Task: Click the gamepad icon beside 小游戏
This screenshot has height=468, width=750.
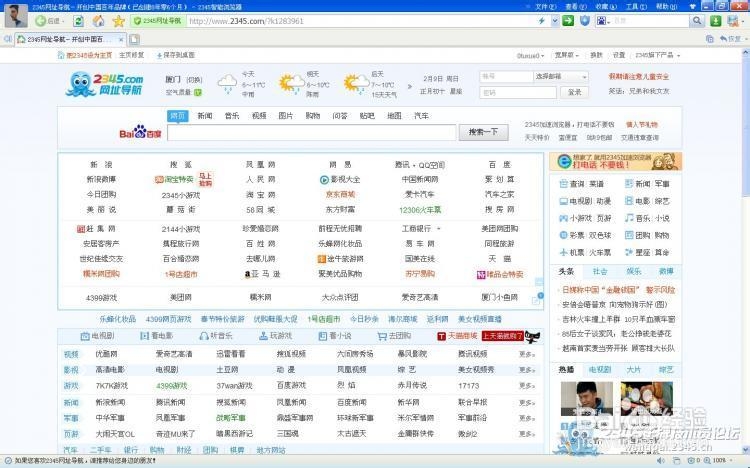Action: pyautogui.click(x=563, y=218)
